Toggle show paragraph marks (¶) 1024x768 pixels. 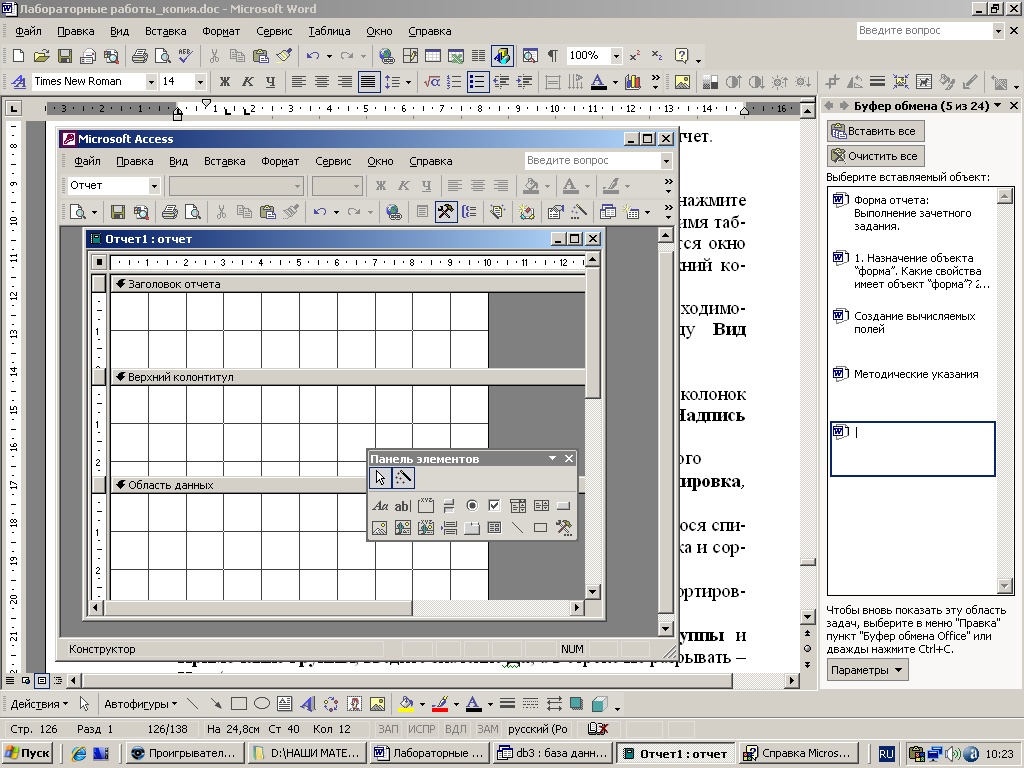coord(552,56)
